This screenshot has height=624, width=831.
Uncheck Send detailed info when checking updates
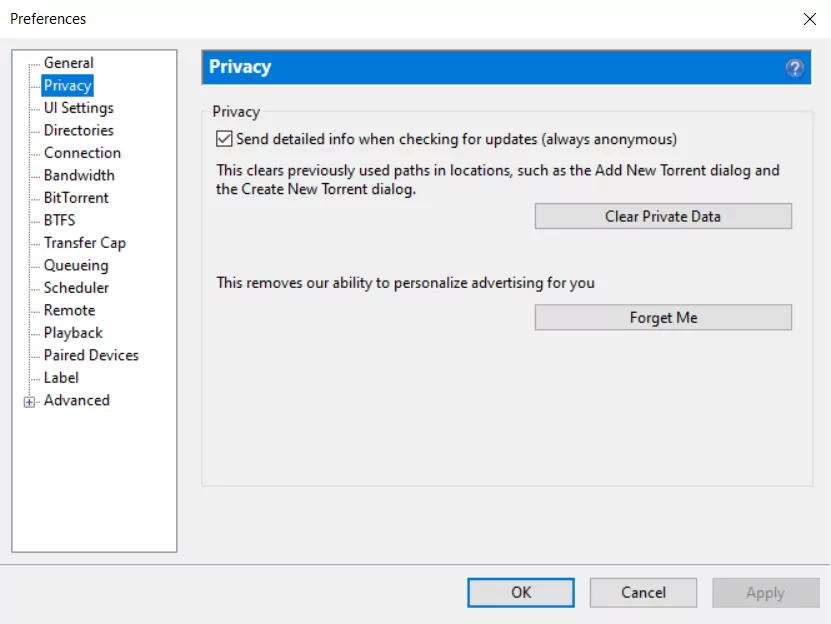click(224, 139)
